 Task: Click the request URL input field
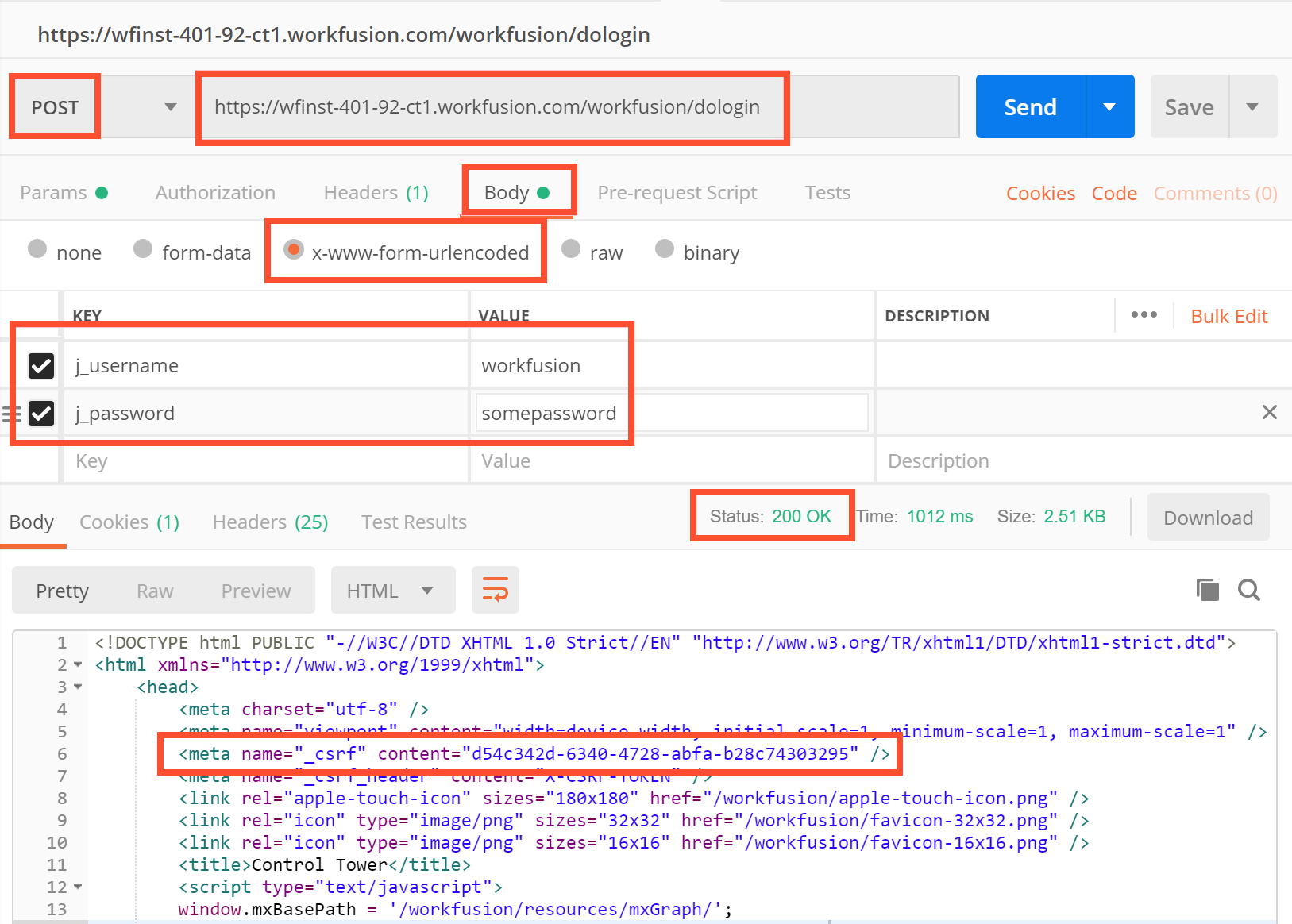point(578,106)
